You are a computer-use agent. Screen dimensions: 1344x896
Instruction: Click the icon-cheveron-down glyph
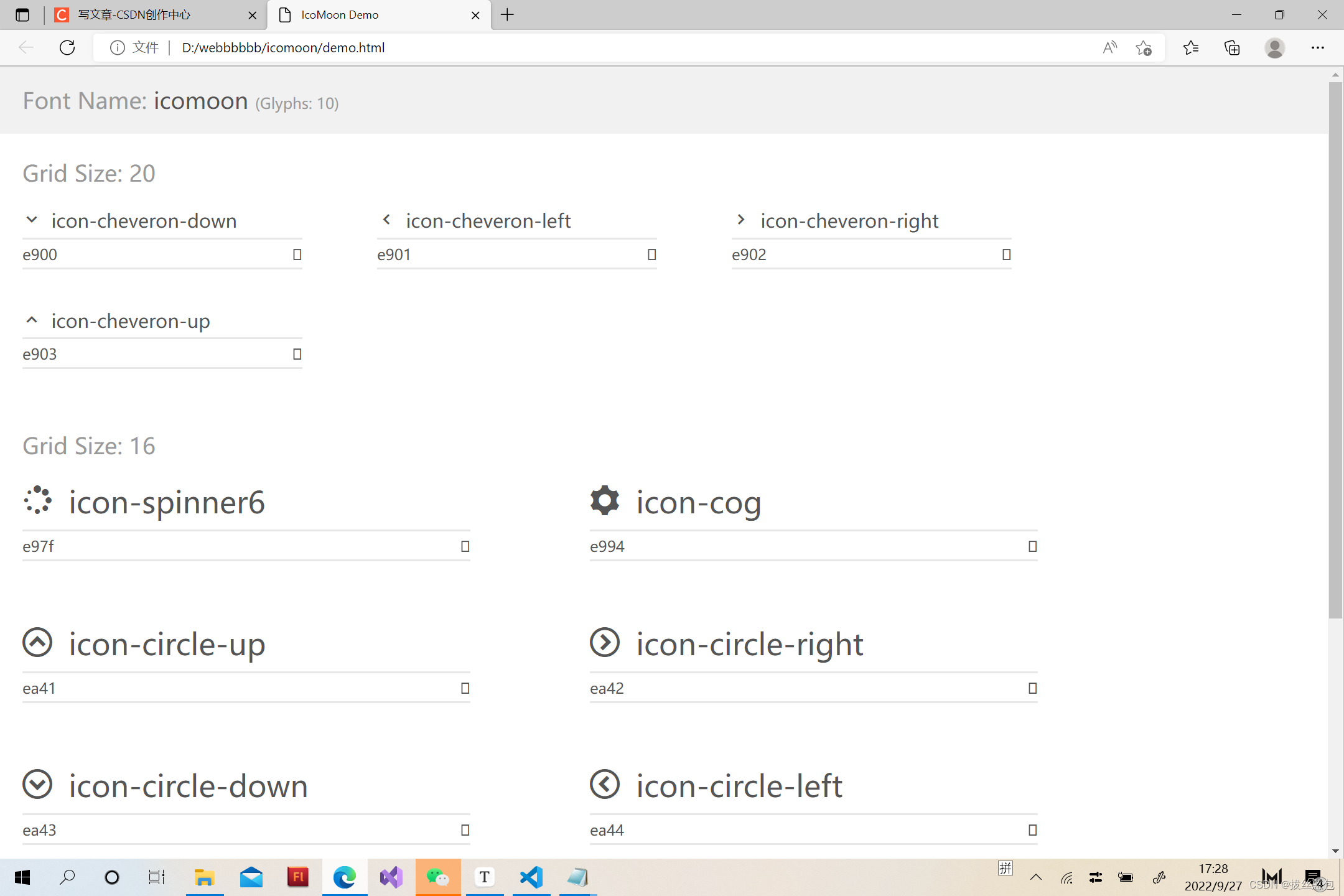[32, 220]
